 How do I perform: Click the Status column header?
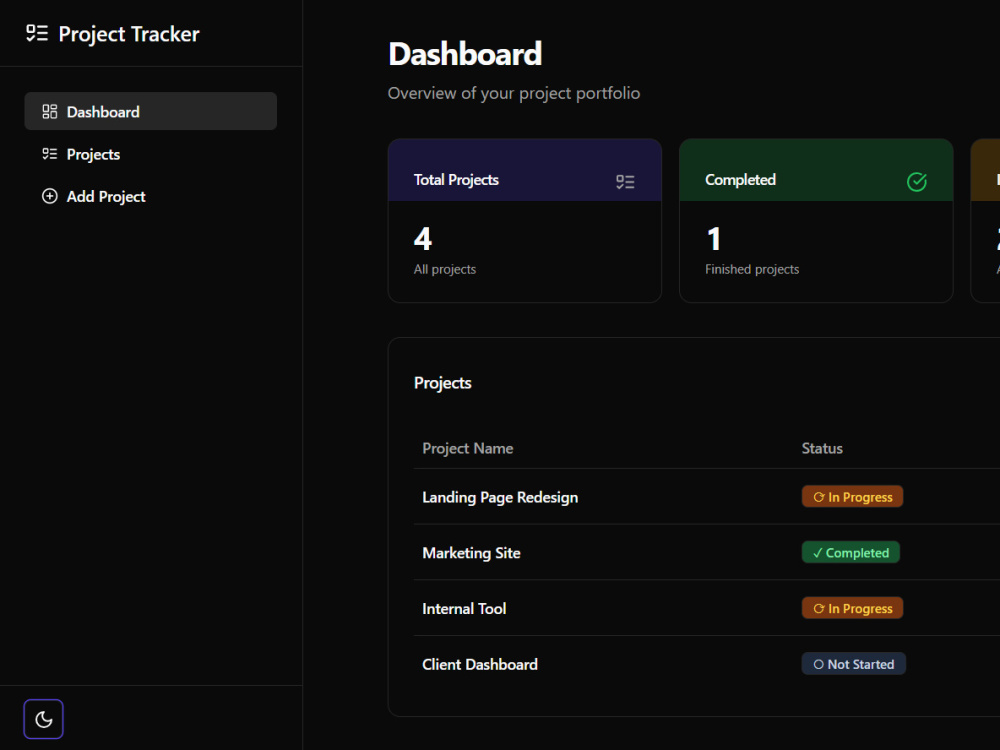click(x=821, y=448)
